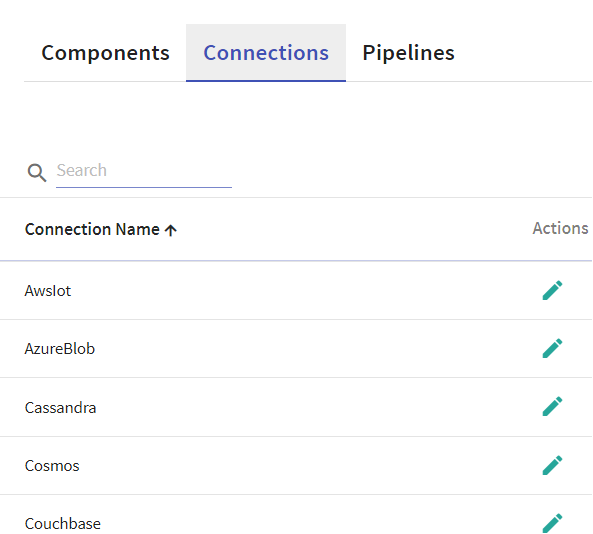Open the Pipelines tab

tap(408, 53)
